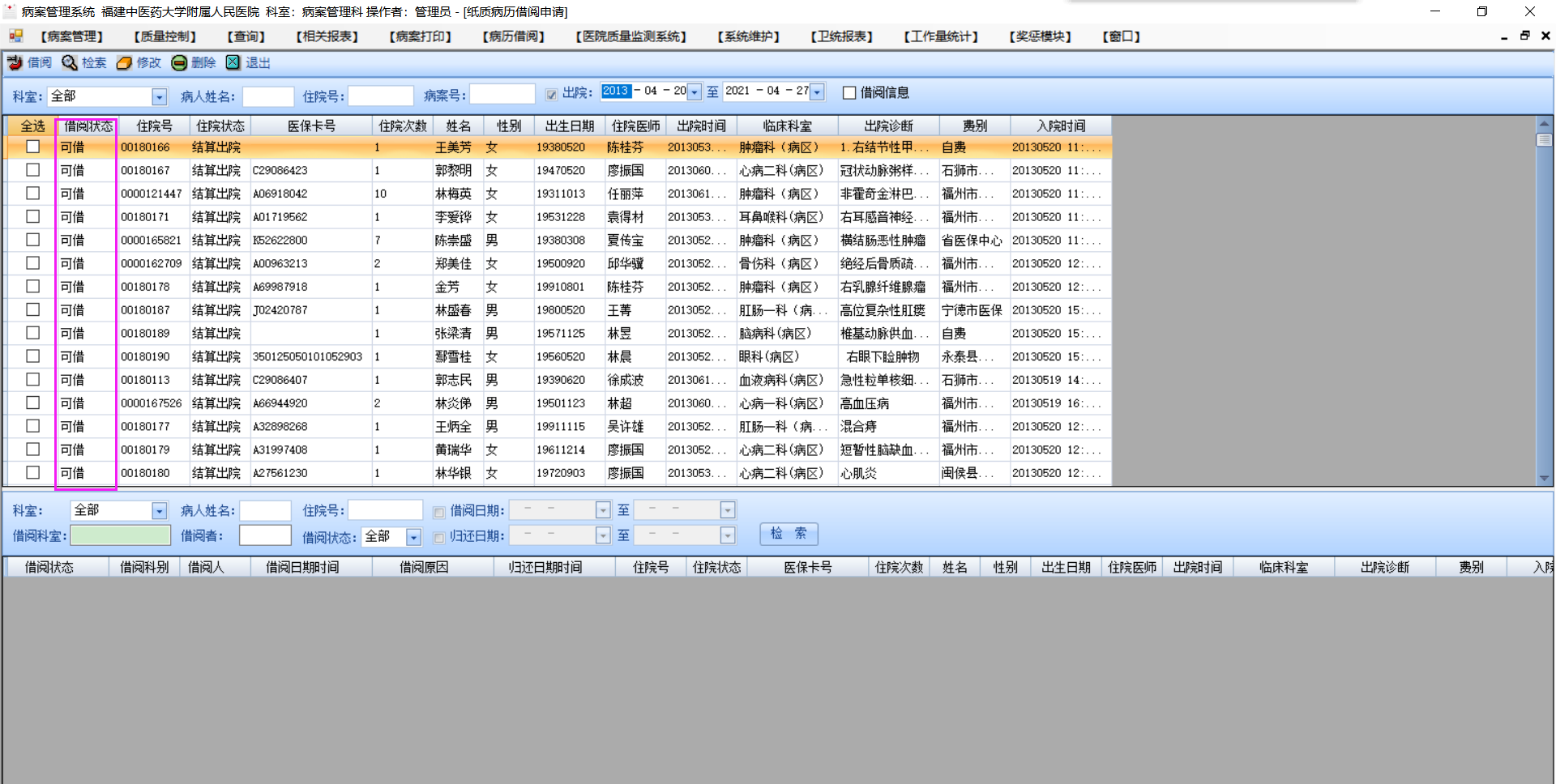Open the 查询 menu
The height and width of the screenshot is (784, 1556).
(x=246, y=36)
